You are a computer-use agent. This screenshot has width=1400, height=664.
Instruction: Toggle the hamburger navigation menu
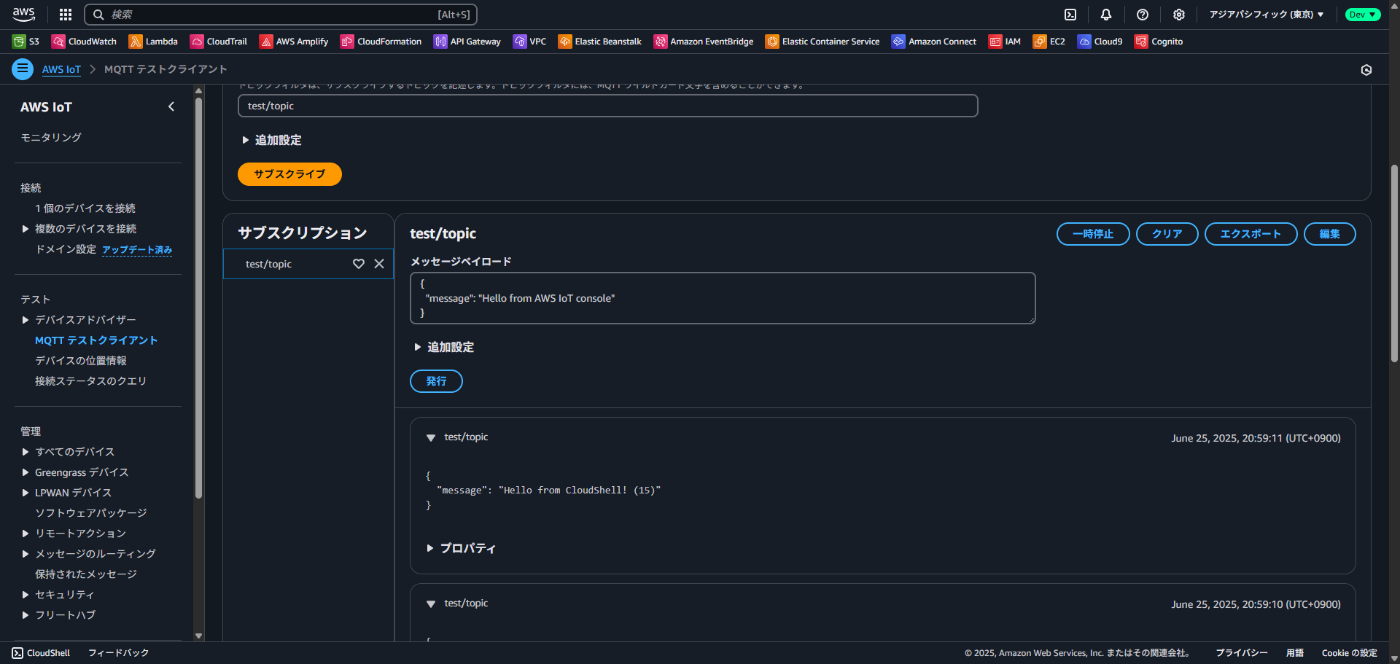click(22, 69)
